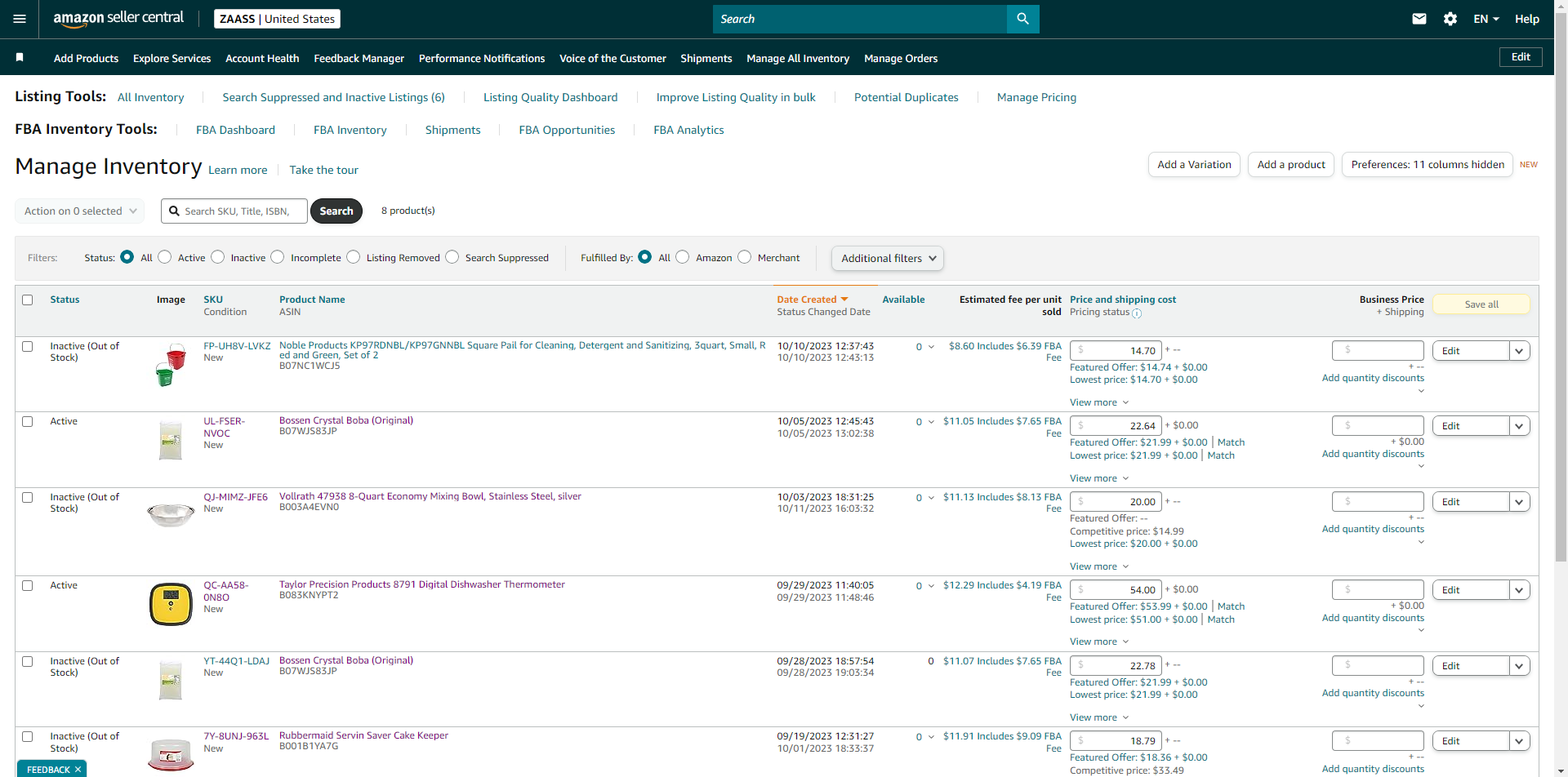Choose Search Suppressed status radio
Screen dimensions: 1568x777
coord(452,257)
